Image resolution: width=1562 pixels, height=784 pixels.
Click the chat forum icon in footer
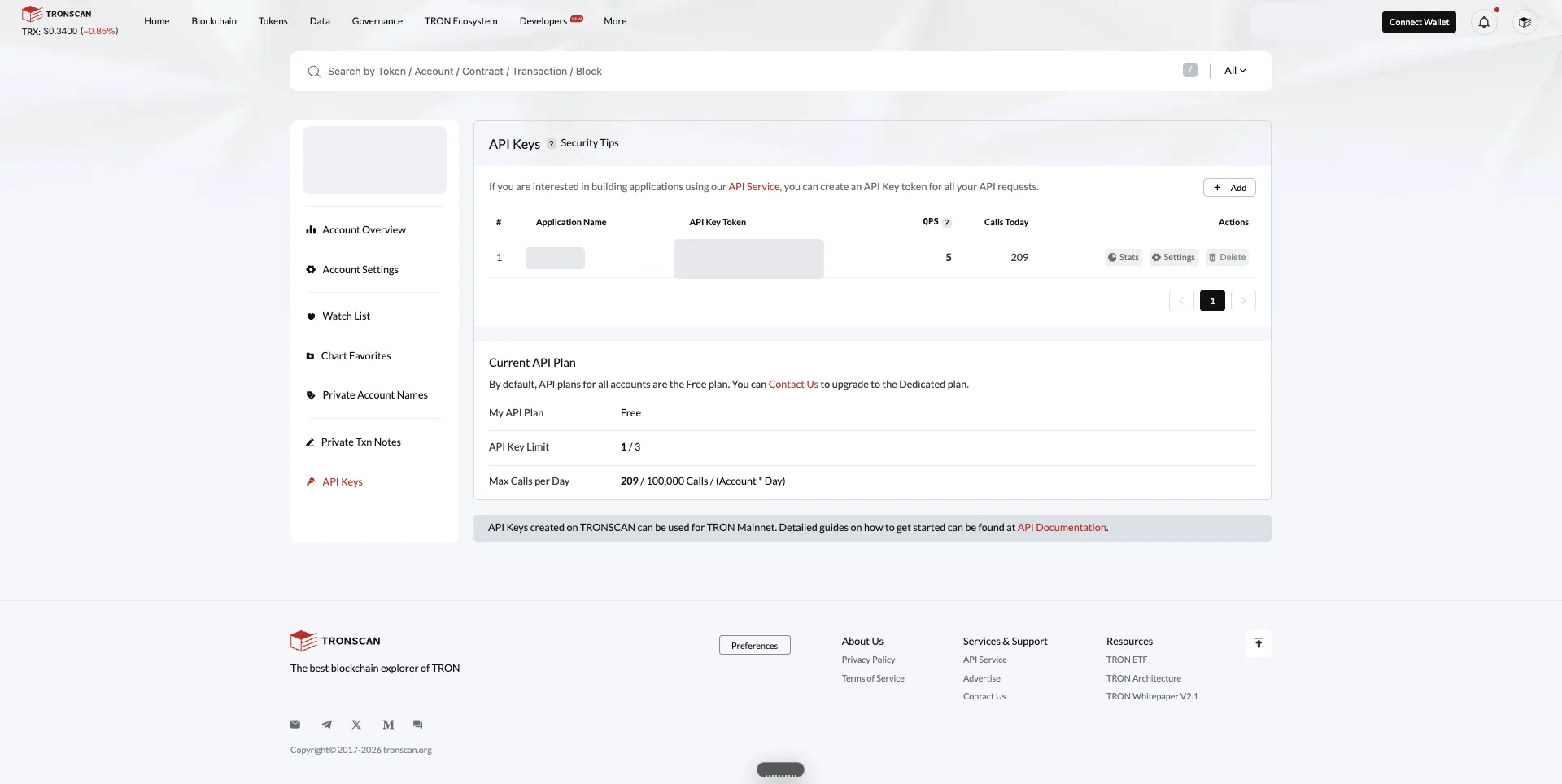click(417, 725)
